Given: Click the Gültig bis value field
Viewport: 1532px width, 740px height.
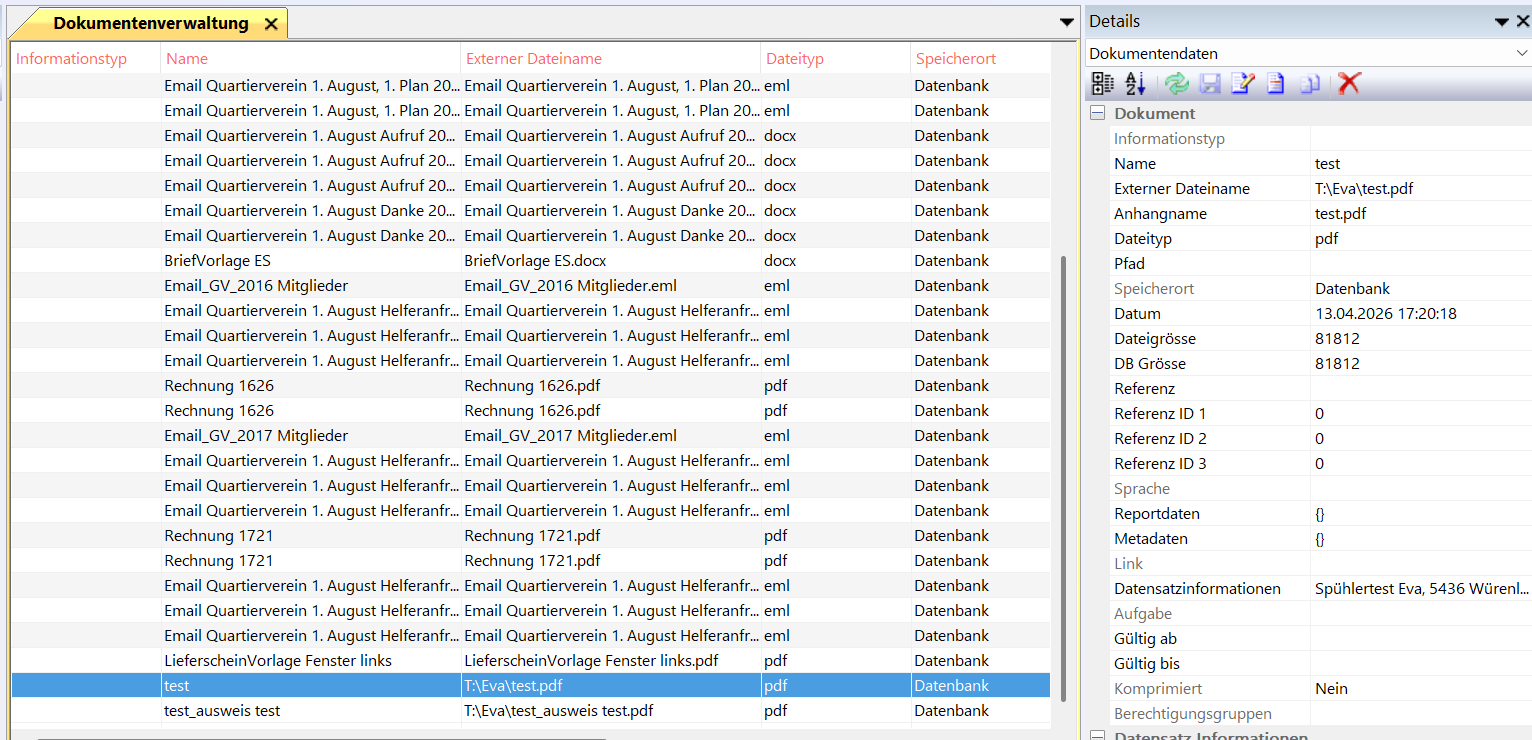Looking at the screenshot, I should click(1421, 664).
